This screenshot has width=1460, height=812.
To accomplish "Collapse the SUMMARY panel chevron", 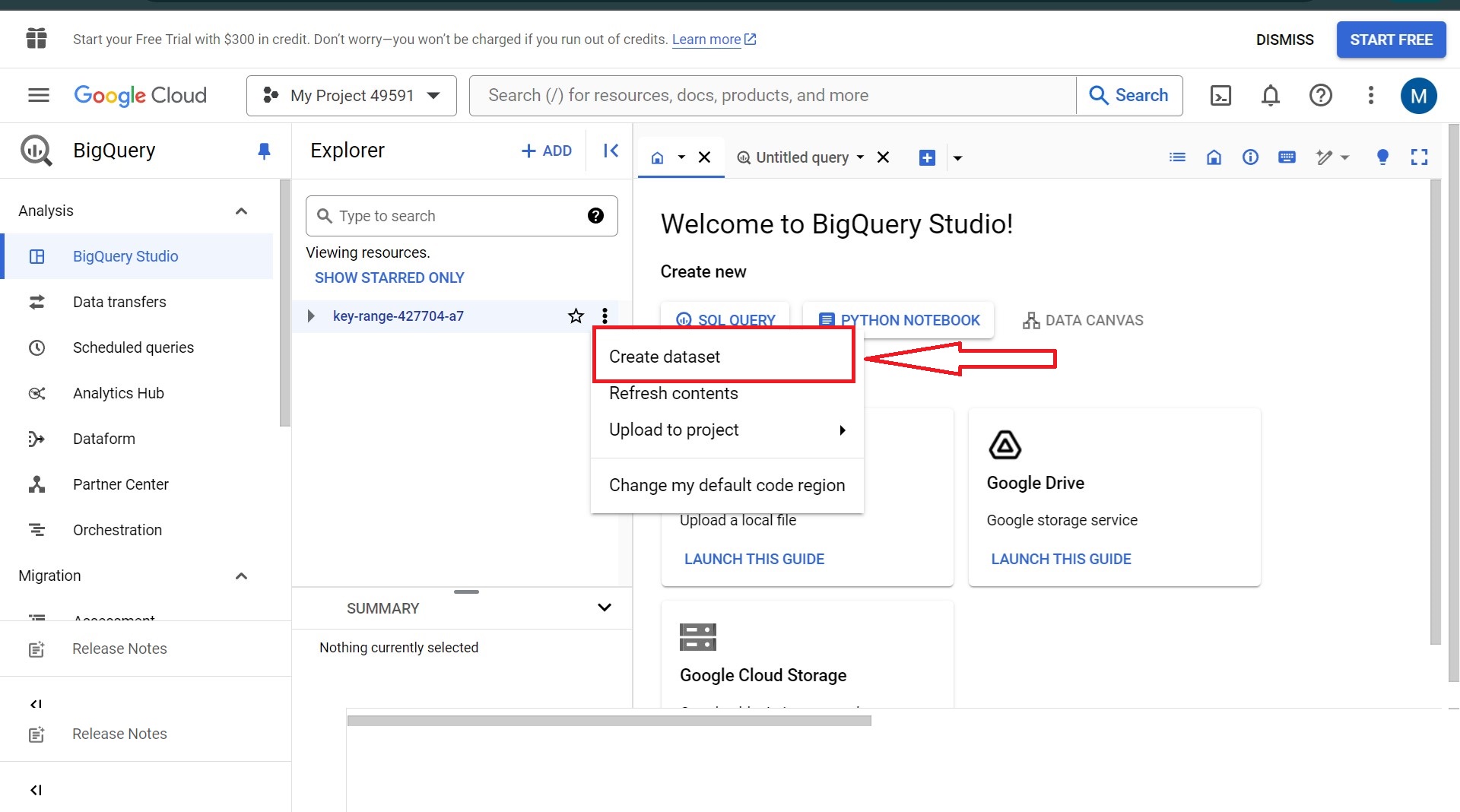I will click(x=605, y=607).
